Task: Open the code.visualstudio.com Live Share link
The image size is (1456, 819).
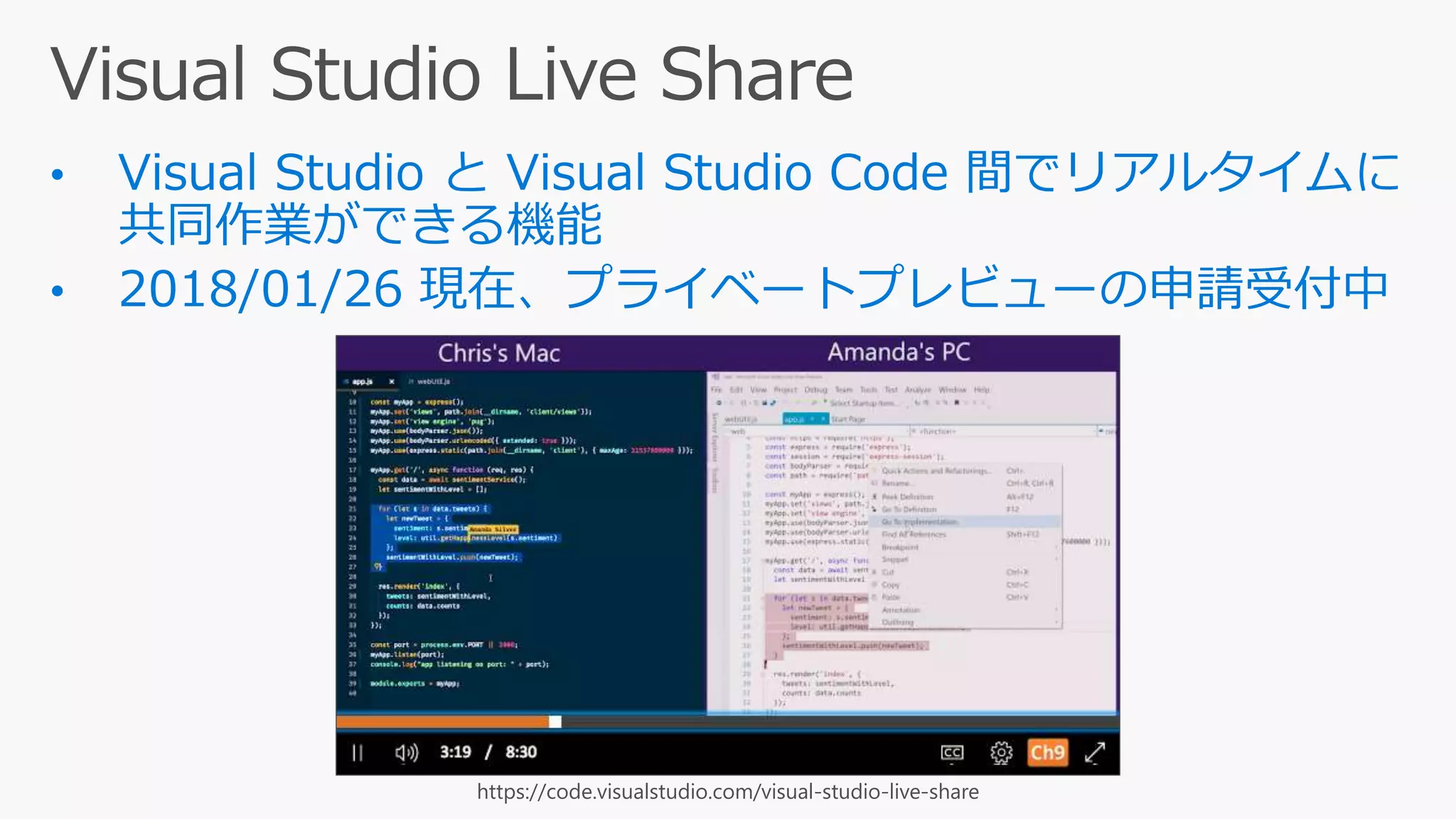Action: click(728, 792)
